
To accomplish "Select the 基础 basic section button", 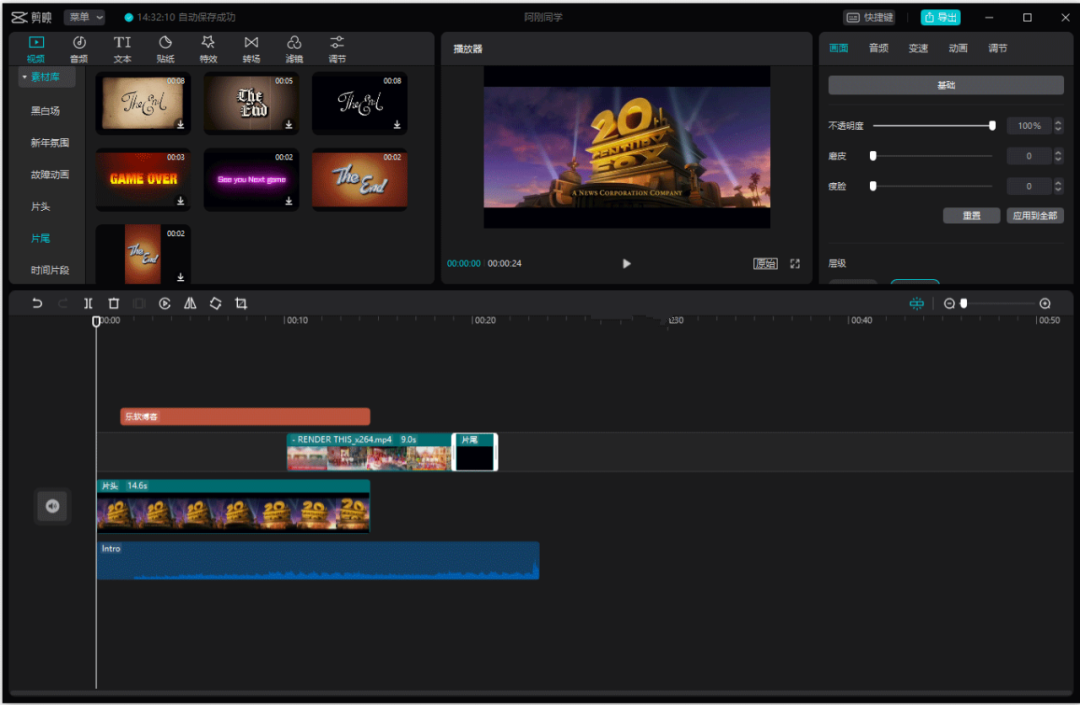I will pos(946,85).
